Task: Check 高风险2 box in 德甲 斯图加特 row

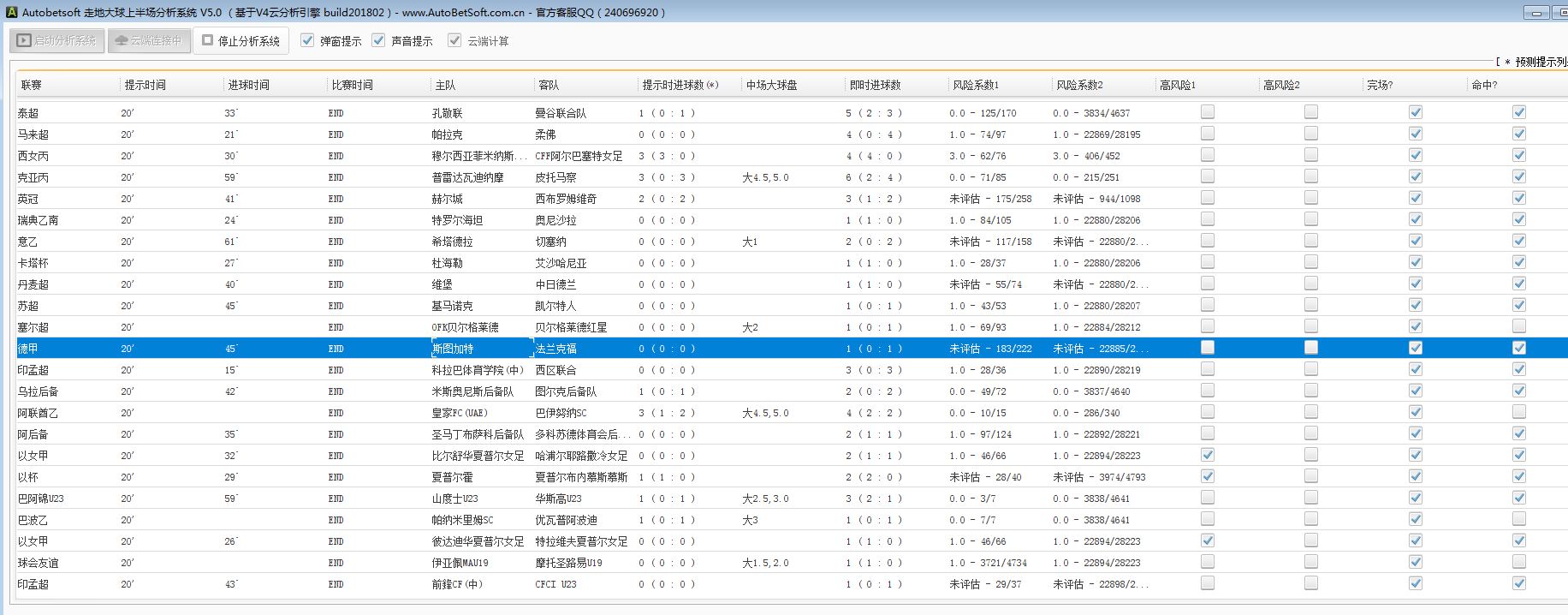Action: [x=1310, y=348]
